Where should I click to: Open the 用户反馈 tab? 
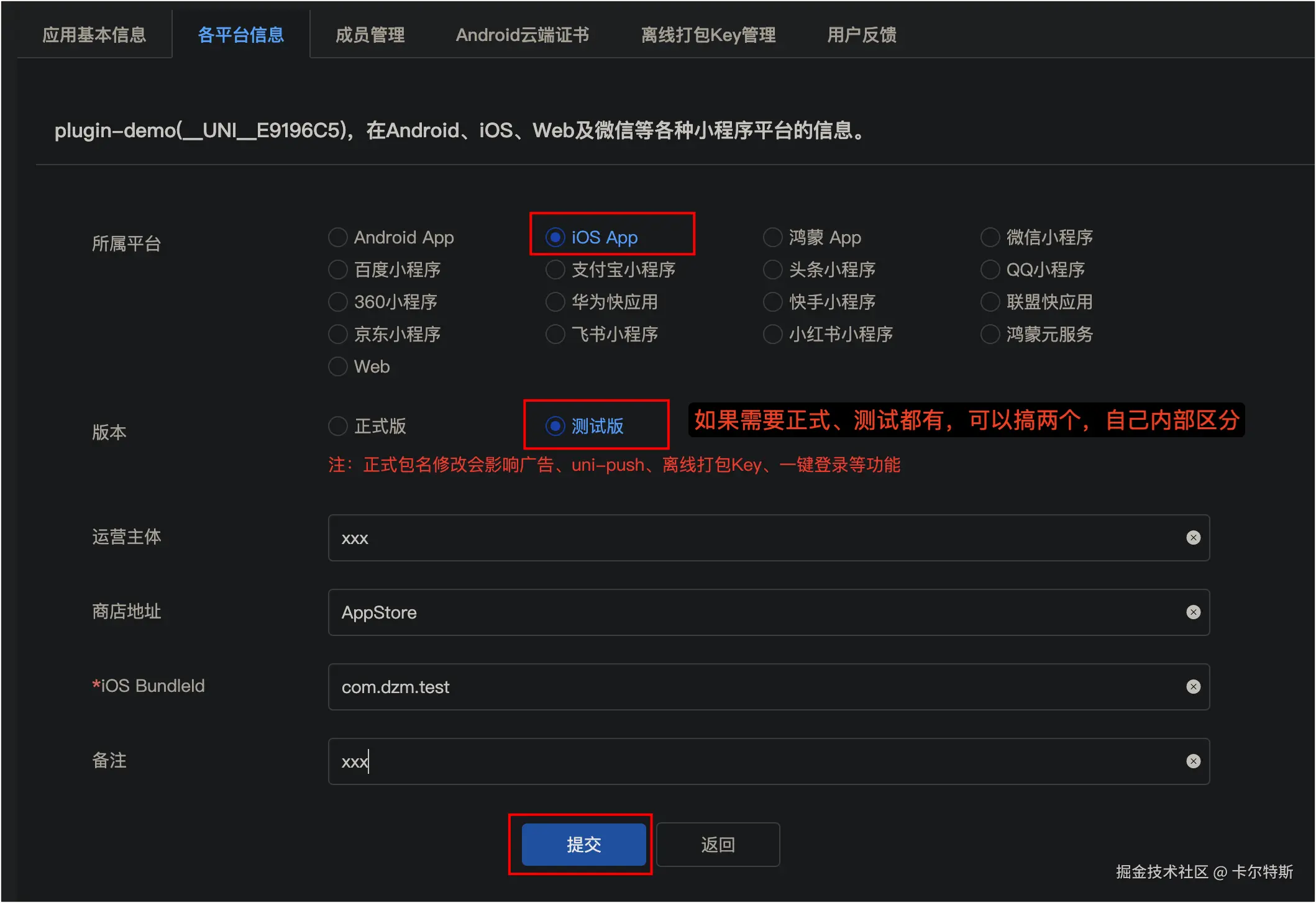point(862,35)
